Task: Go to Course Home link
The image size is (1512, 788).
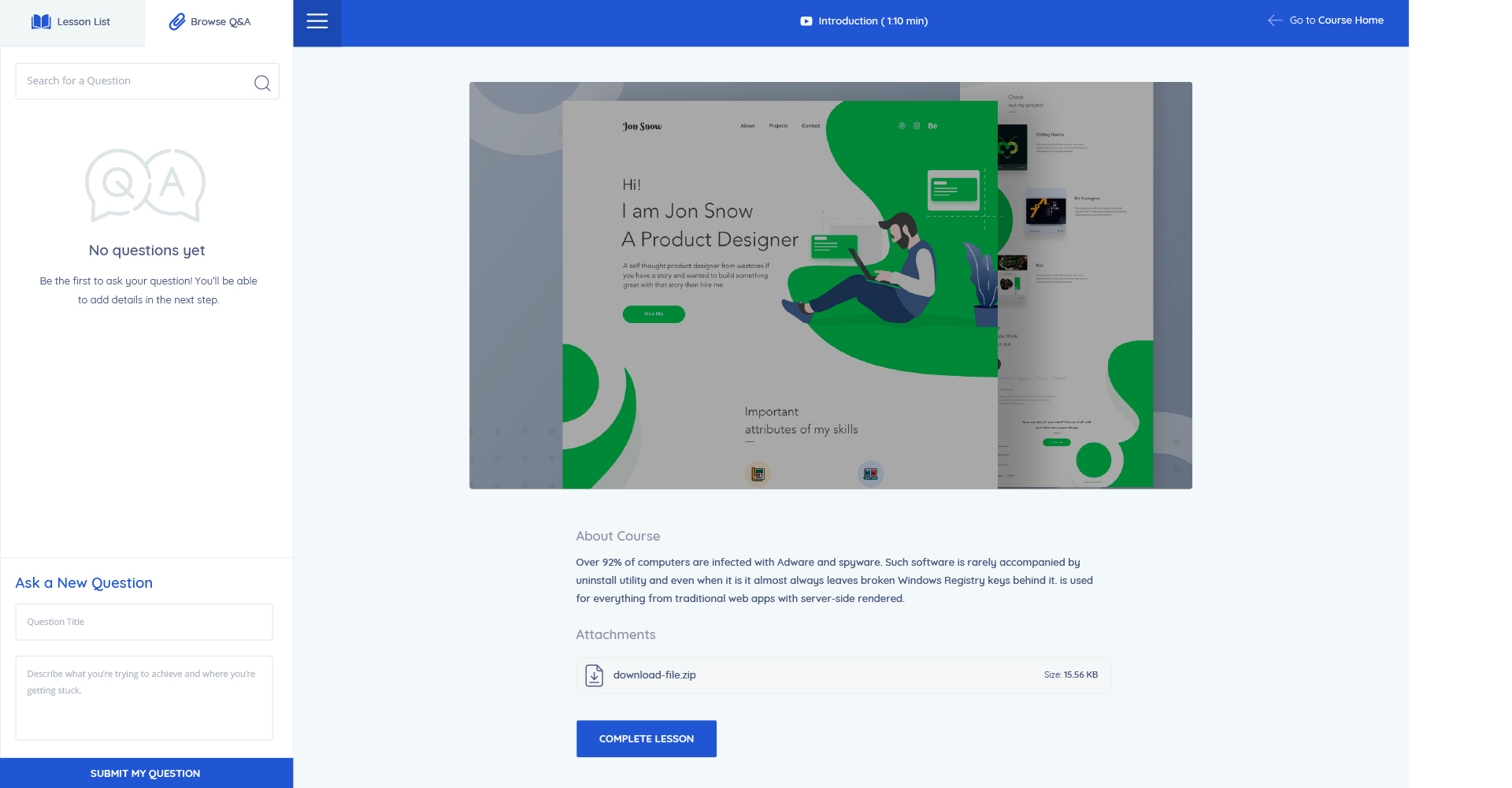Action: coord(1336,20)
